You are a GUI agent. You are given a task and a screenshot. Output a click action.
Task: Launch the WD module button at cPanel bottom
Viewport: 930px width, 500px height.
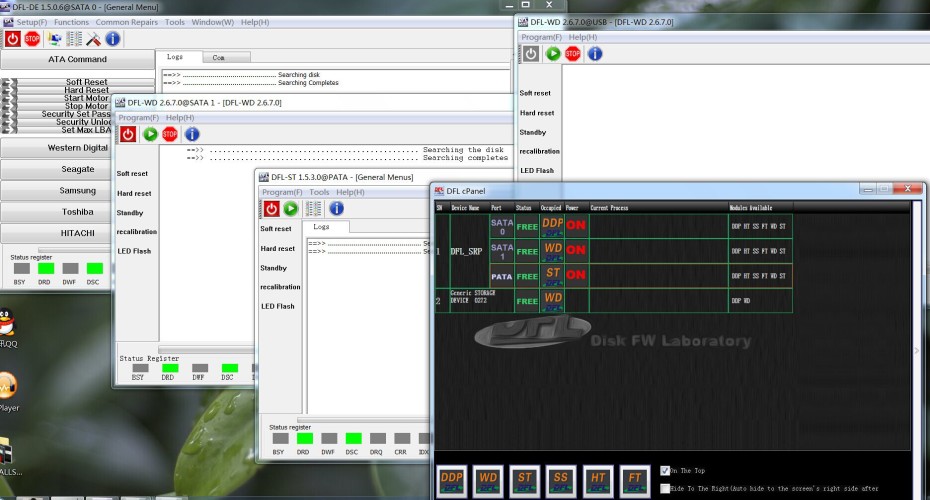[488, 480]
